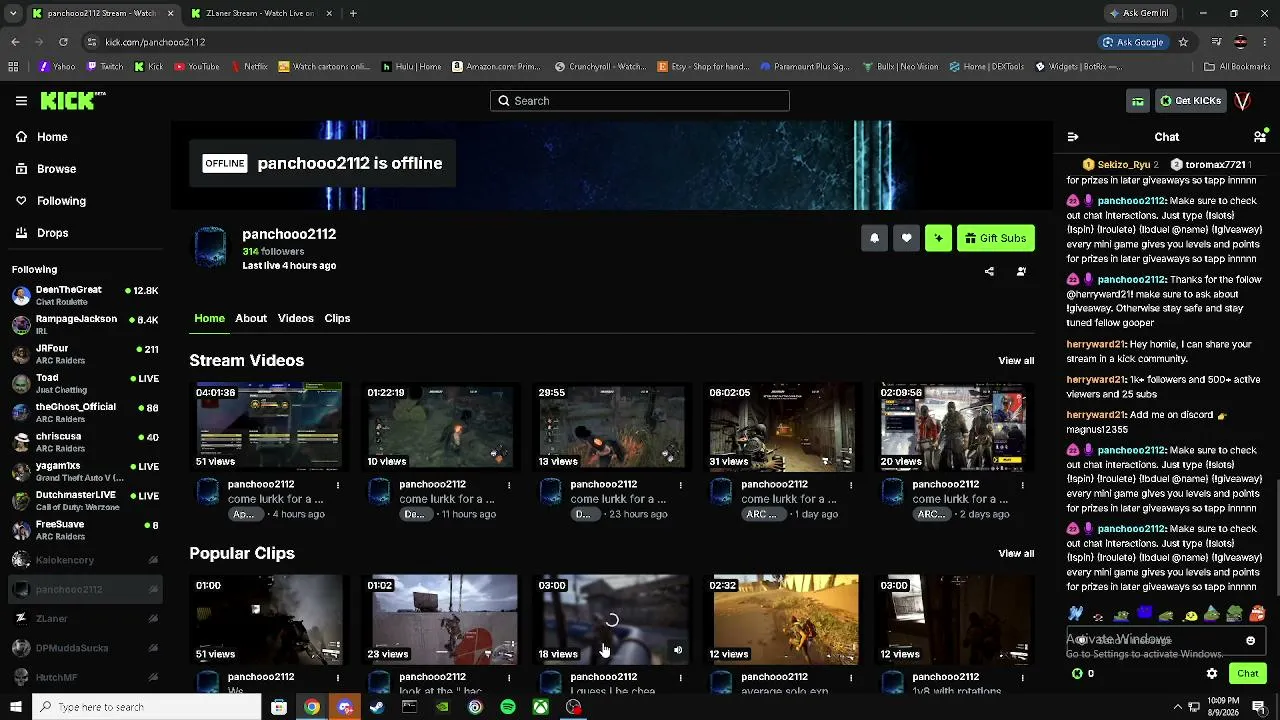This screenshot has height=720, width=1280.
Task: Toggle notification icon beside Kalokencory in sidebar
Action: [153, 560]
